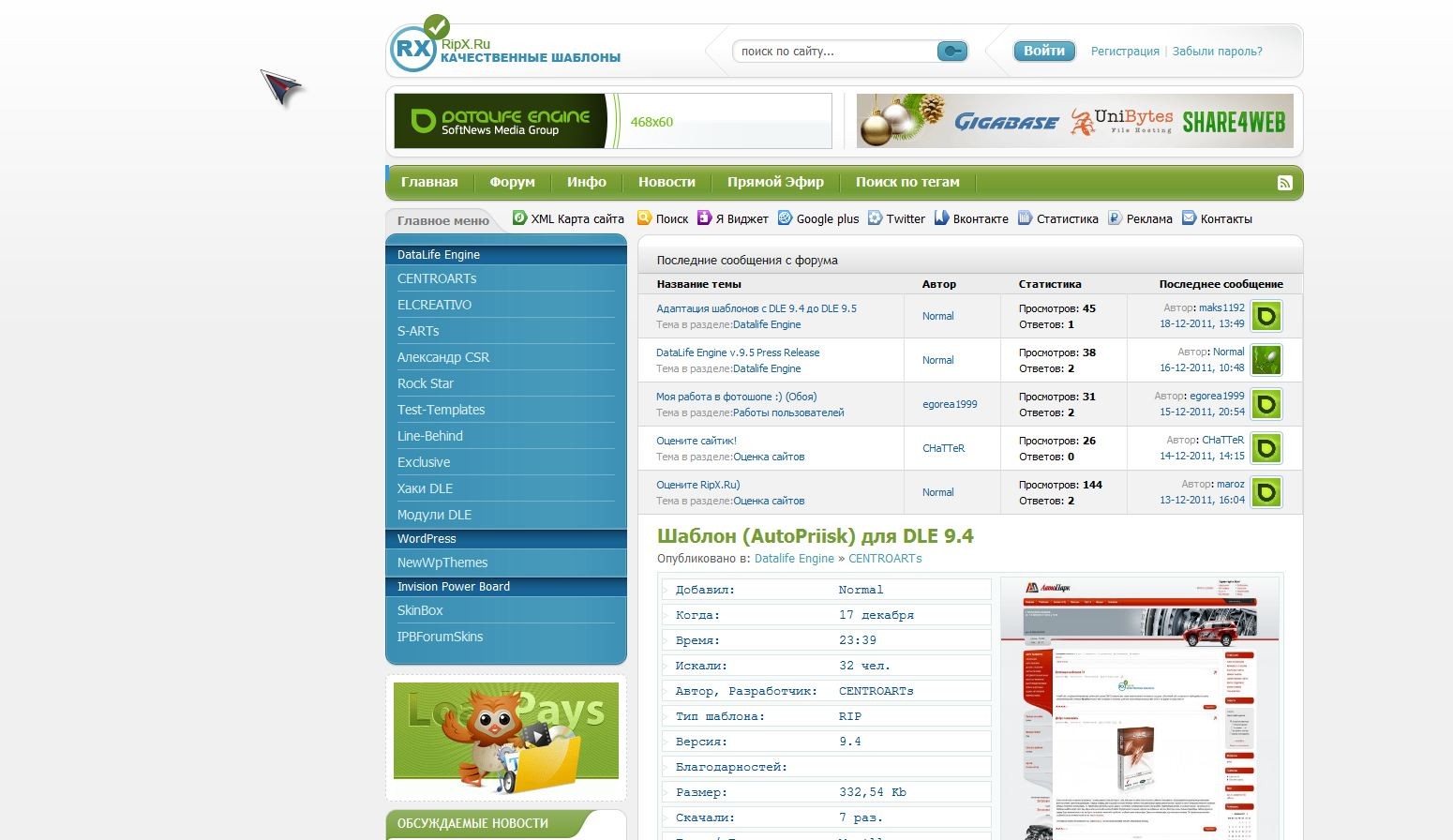This screenshot has width=1453, height=840.
Task: Open Модули DLE sidebar category
Action: (x=434, y=515)
